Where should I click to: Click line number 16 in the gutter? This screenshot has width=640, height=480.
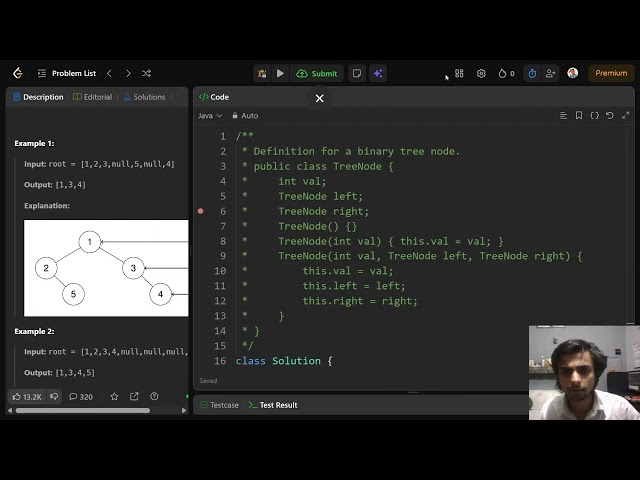(x=220, y=361)
